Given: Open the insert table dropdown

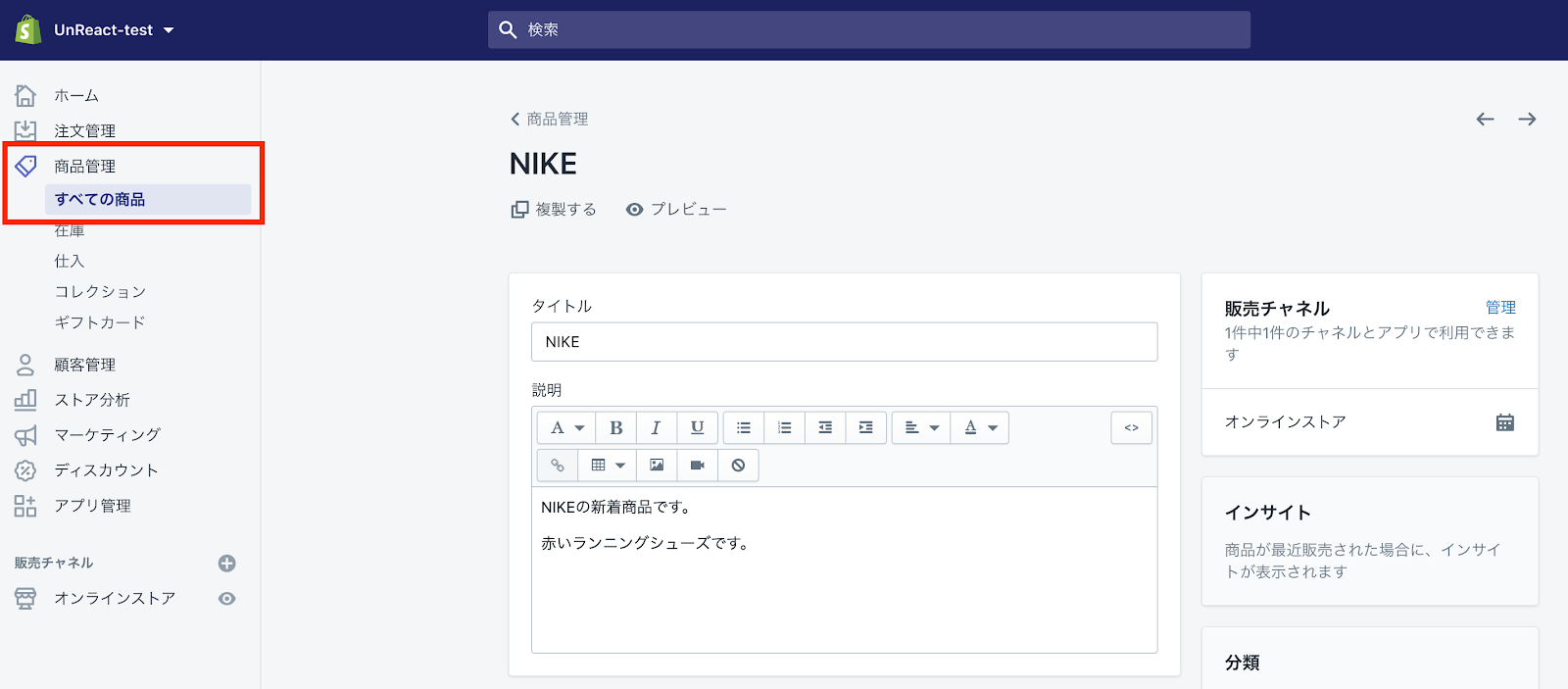Looking at the screenshot, I should (608, 465).
